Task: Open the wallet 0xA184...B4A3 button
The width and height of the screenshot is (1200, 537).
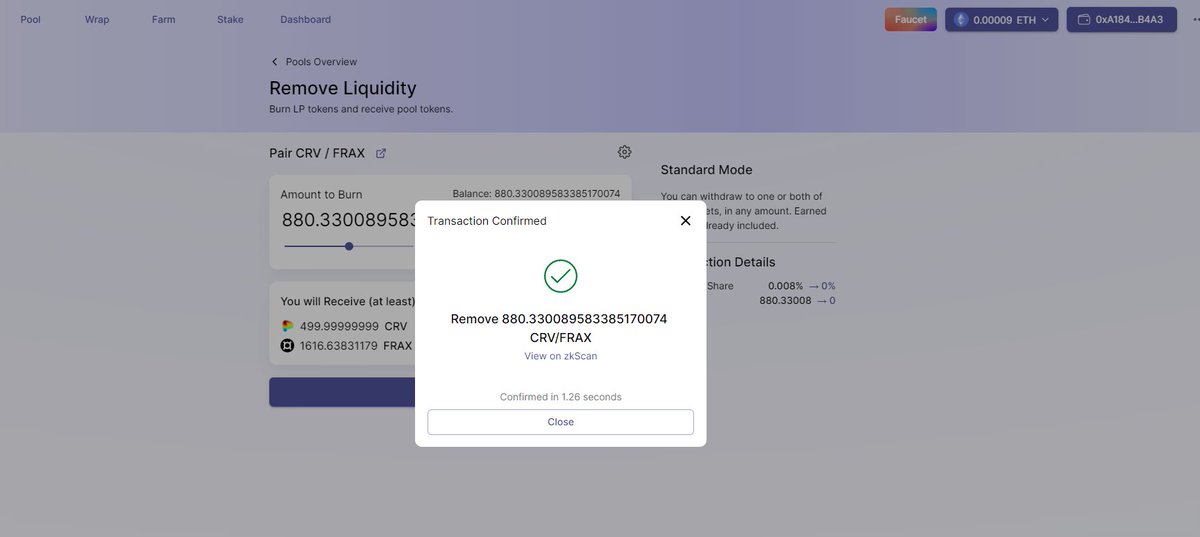Action: tap(1120, 19)
